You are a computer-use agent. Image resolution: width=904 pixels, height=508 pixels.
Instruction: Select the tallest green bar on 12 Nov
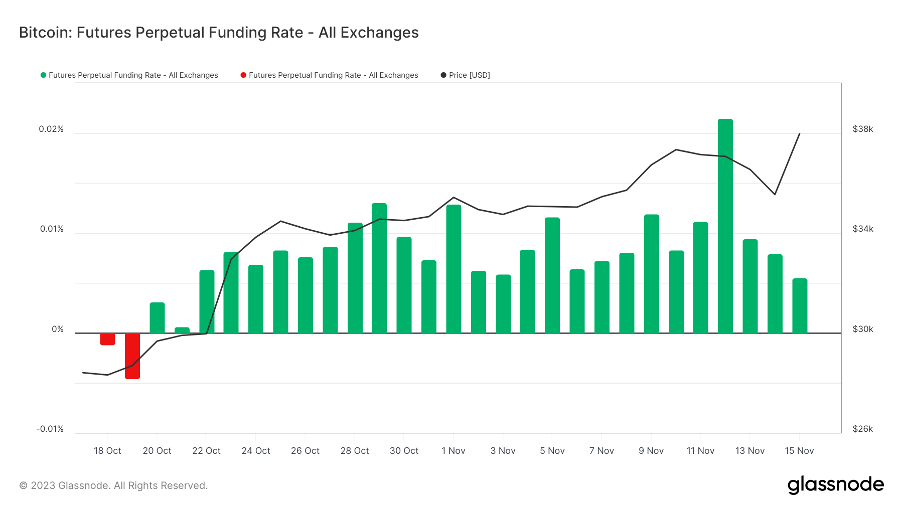(x=725, y=225)
